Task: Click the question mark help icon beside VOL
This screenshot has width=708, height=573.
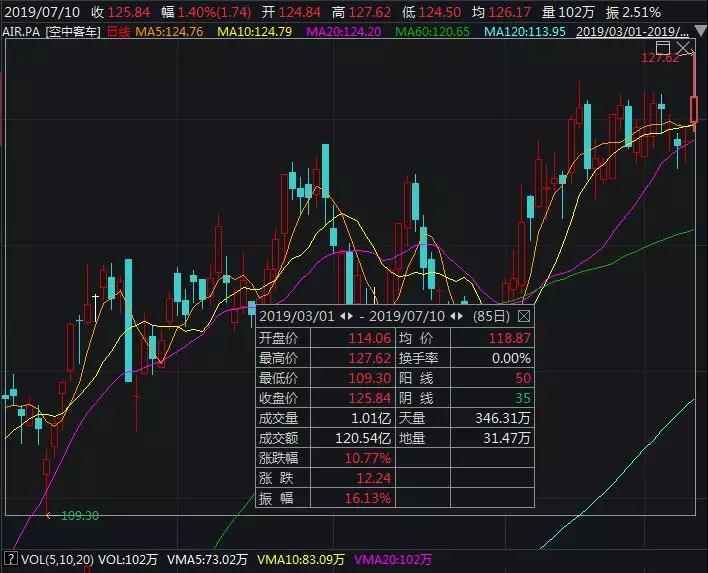Action: (12, 559)
